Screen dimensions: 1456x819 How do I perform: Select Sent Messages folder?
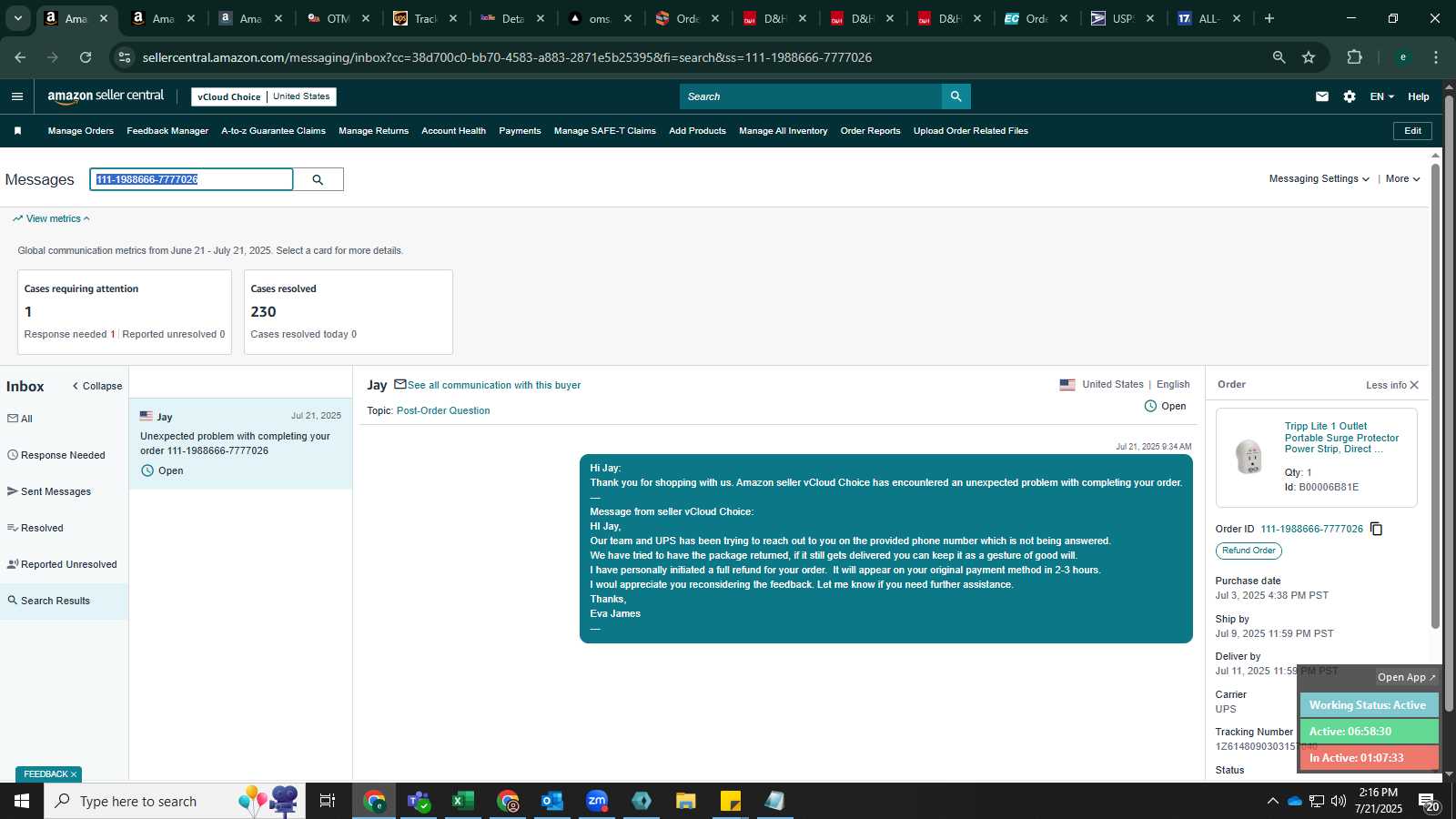pos(49,491)
